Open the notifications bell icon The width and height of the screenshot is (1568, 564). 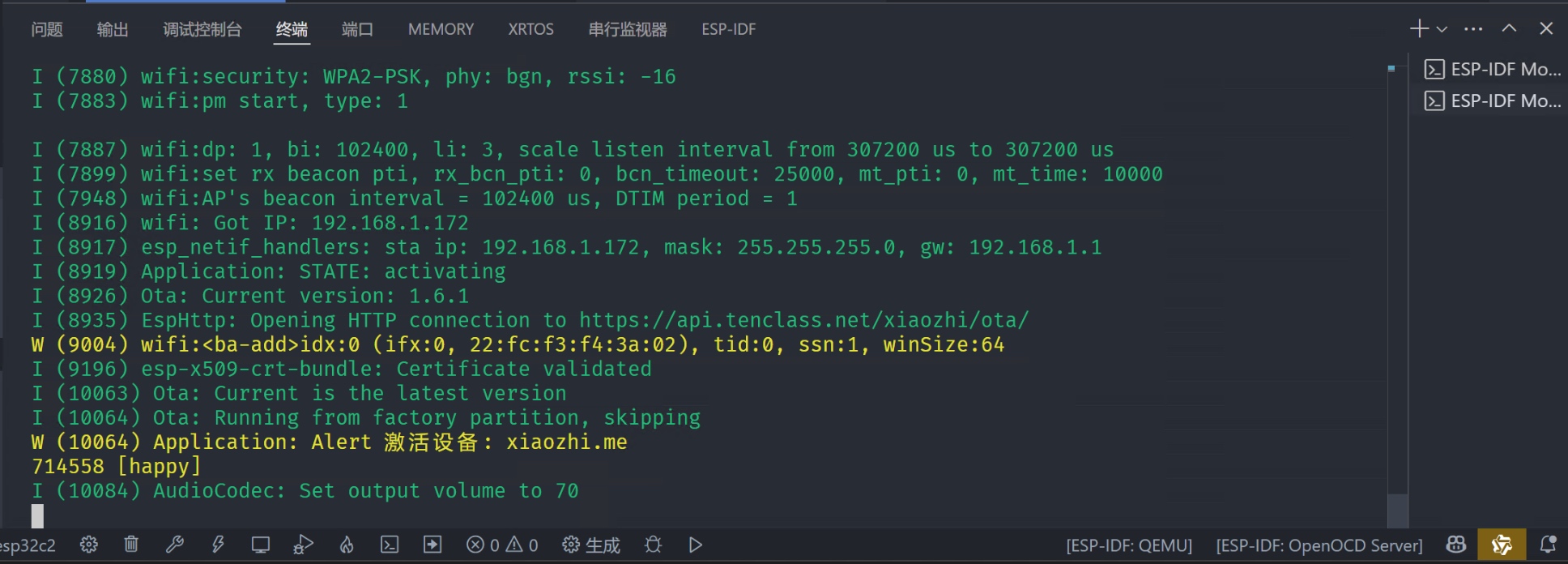(x=1548, y=545)
